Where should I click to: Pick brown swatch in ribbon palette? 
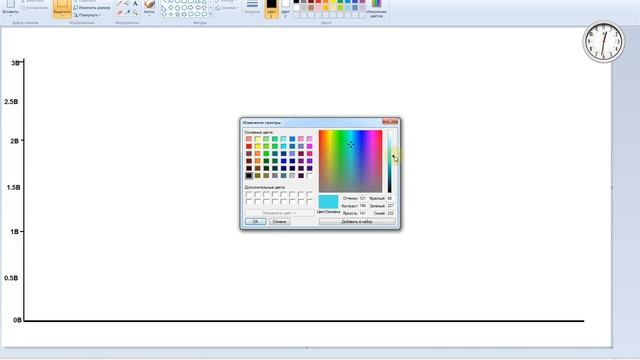pos(311,8)
